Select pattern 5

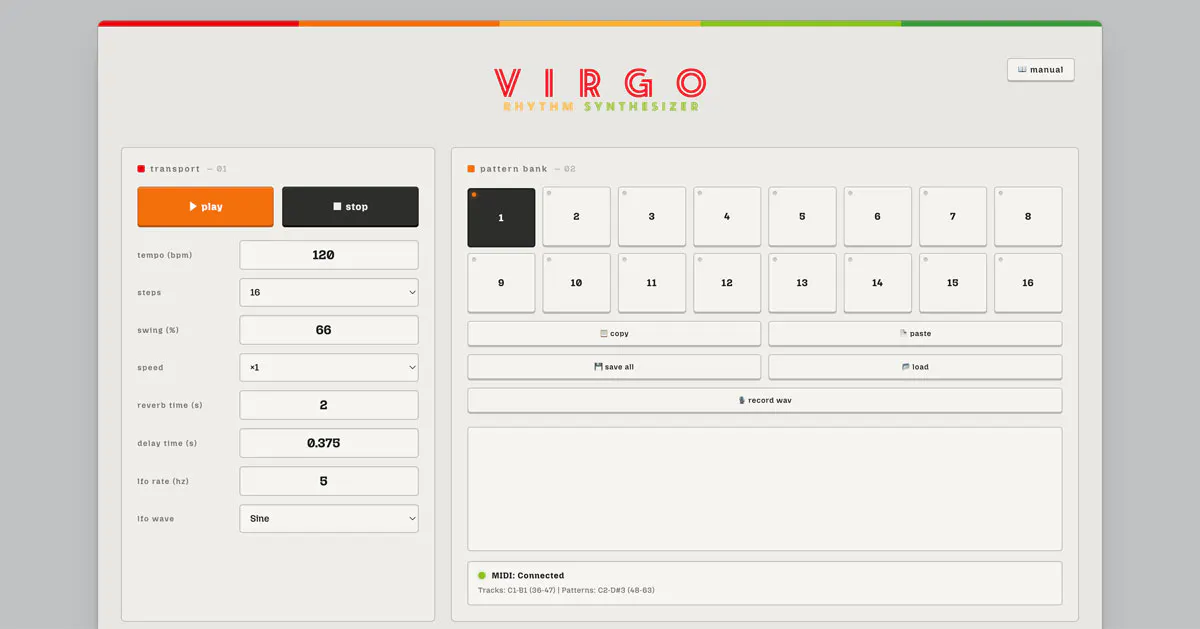click(802, 217)
